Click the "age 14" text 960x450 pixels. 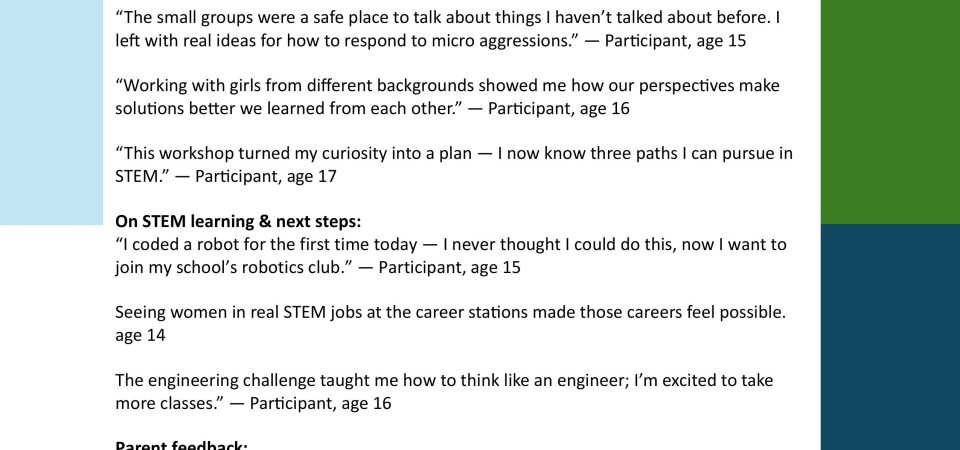pos(140,336)
